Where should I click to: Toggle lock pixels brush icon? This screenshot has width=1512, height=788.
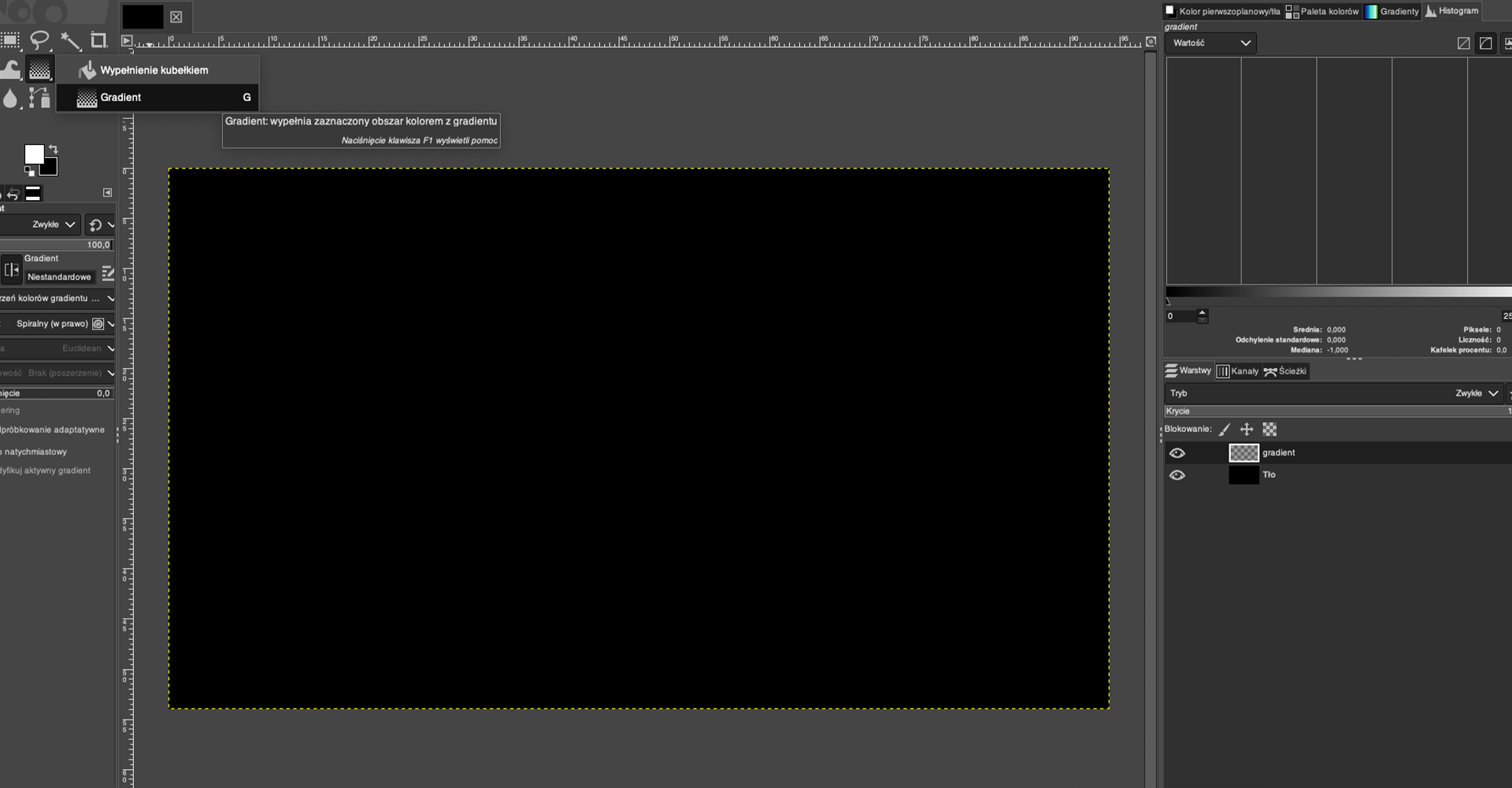1225,429
